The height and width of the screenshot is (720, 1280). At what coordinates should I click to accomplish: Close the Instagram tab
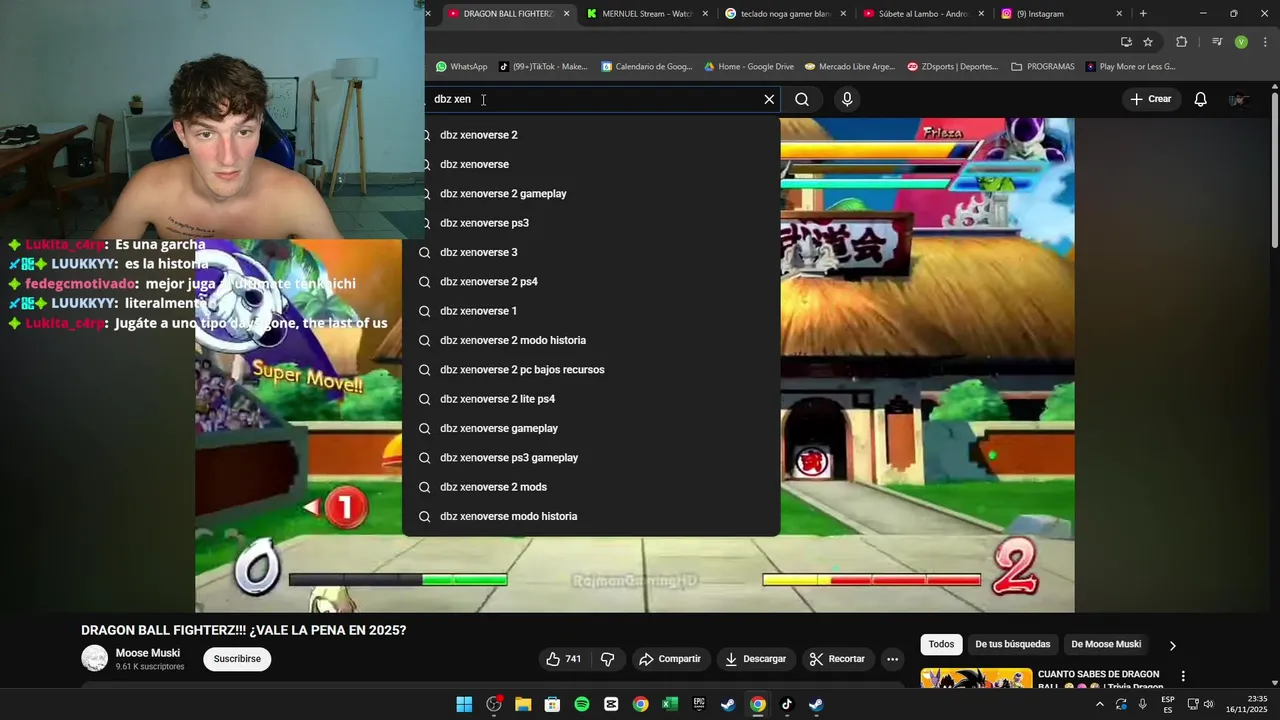tap(1119, 14)
